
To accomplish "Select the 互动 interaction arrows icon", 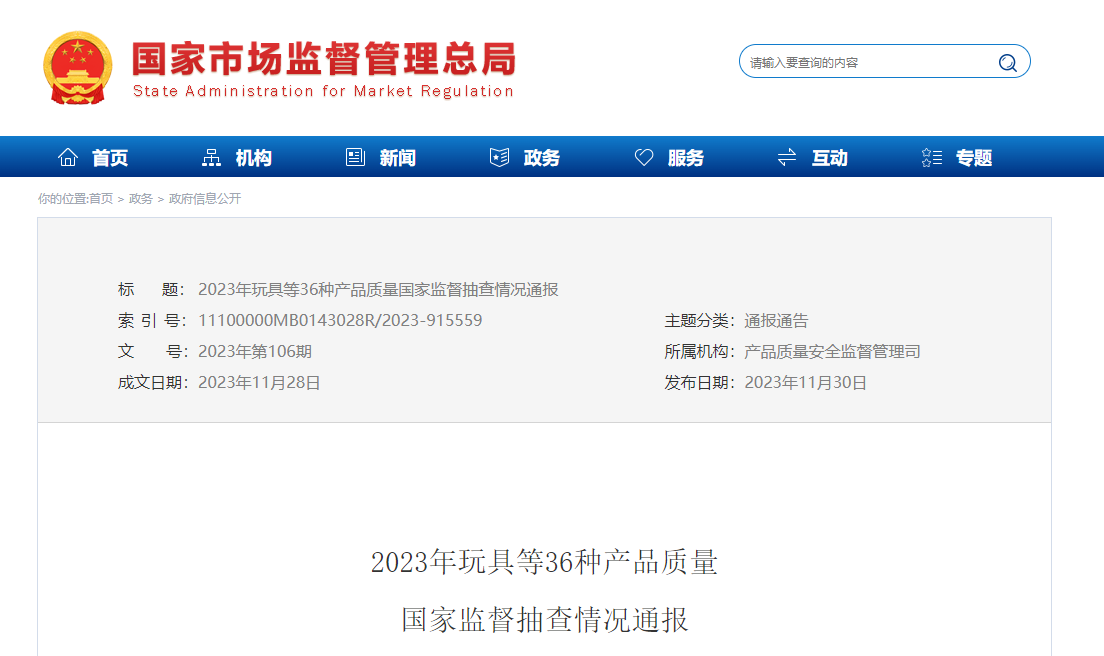I will 788,156.
